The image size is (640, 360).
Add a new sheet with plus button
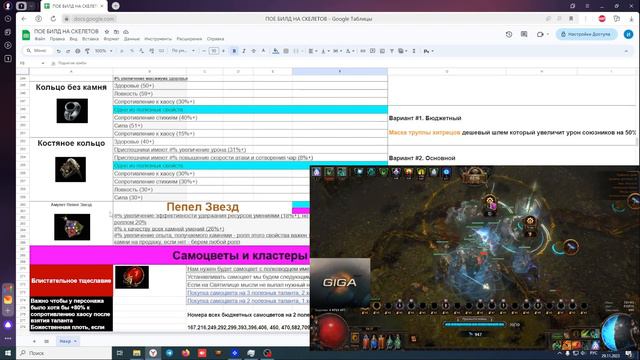tap(34, 341)
